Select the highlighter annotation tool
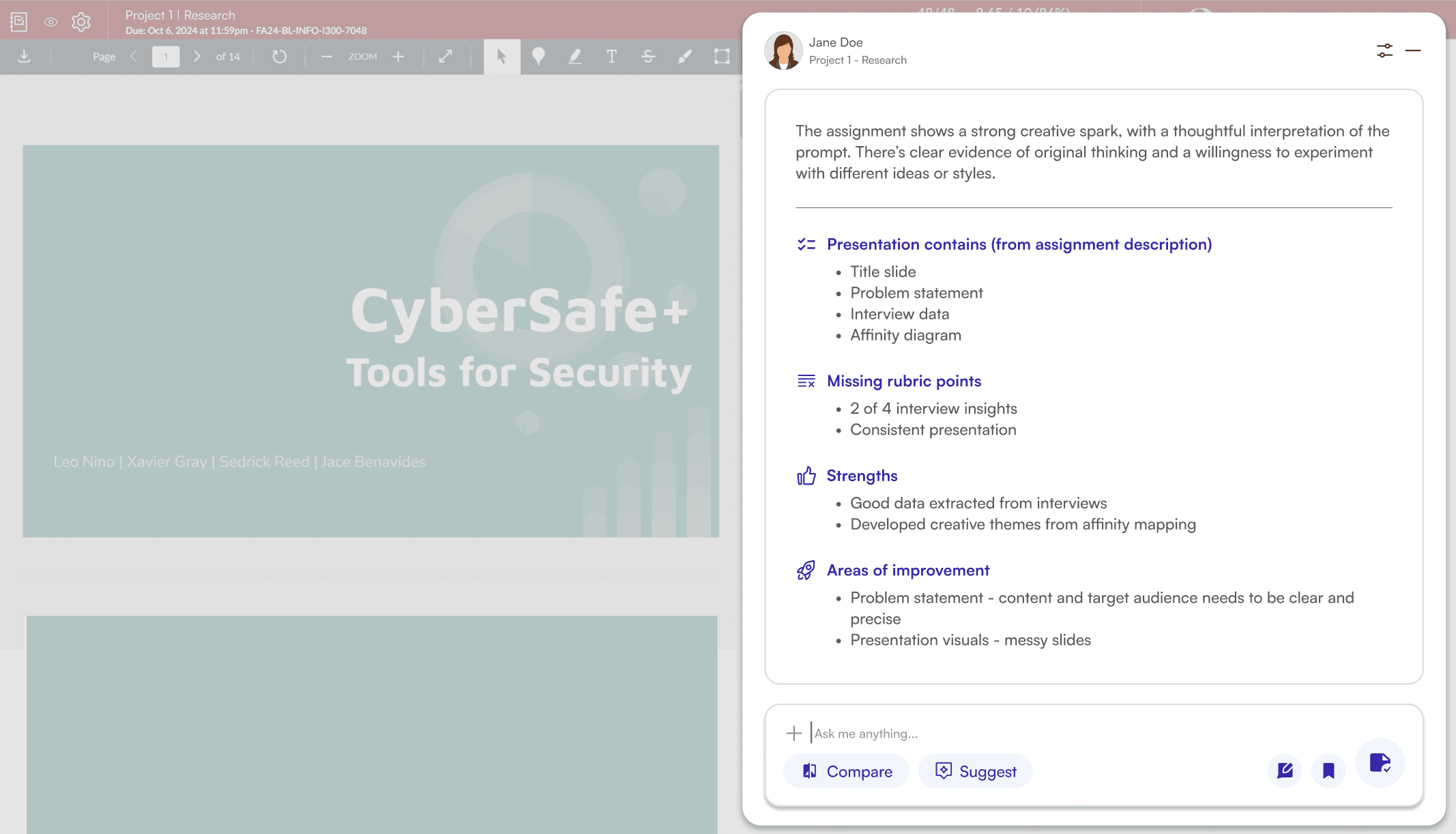 (x=575, y=57)
